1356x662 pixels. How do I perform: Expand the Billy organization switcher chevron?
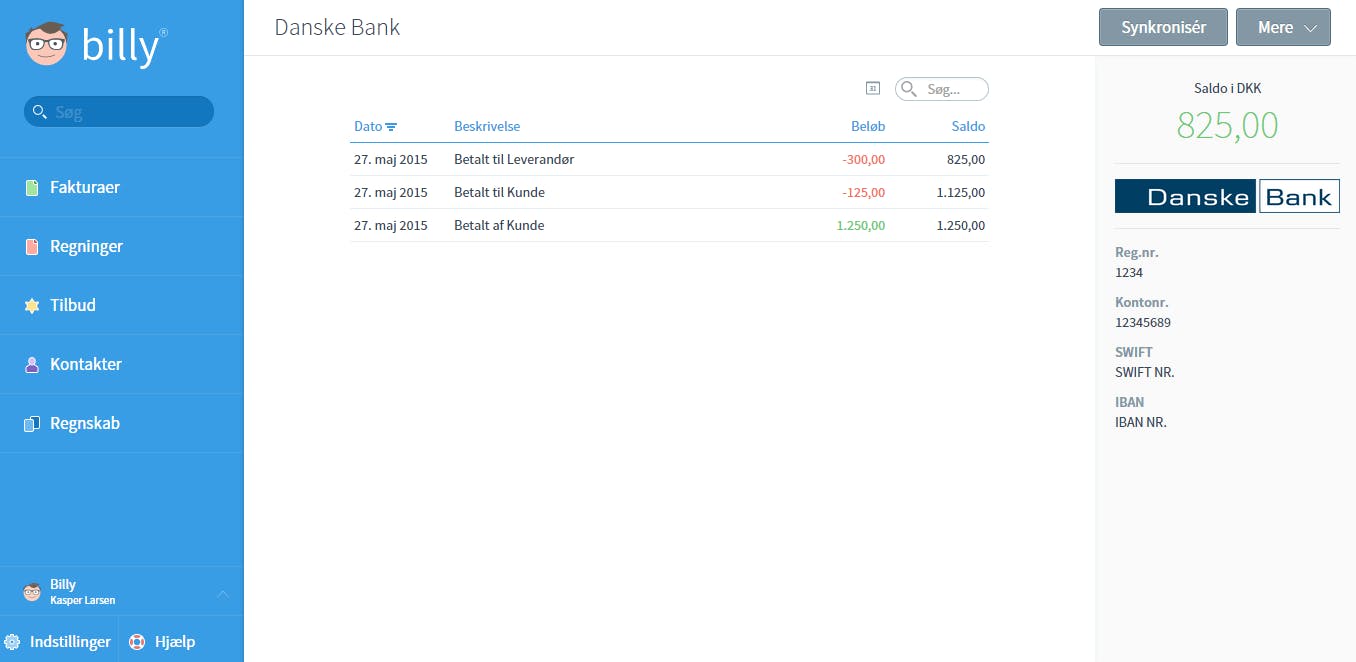pyautogui.click(x=223, y=594)
